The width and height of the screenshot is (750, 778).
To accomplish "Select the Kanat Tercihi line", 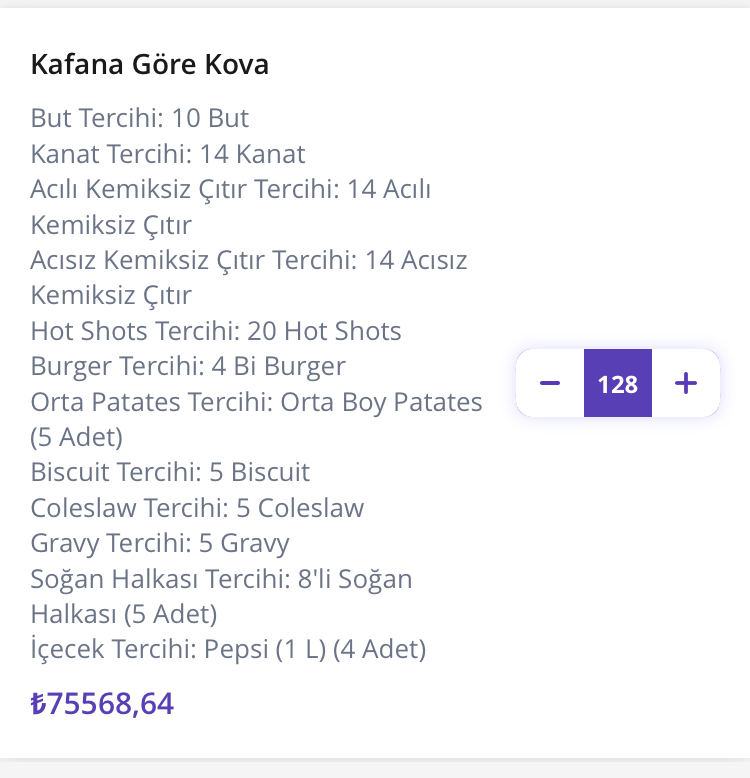I will point(168,154).
